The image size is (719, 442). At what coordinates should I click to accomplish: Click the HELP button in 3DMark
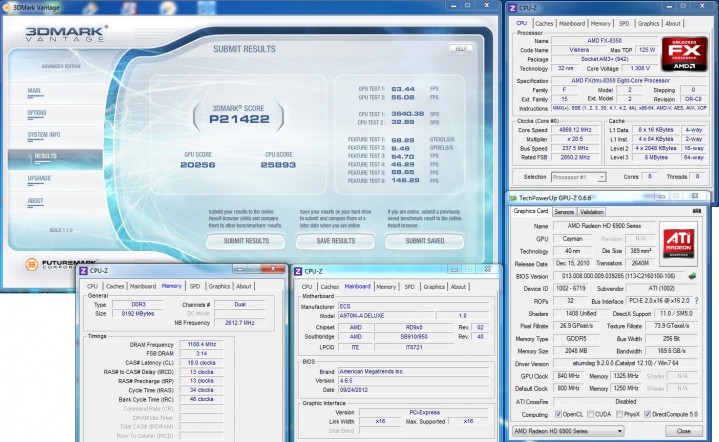(461, 49)
